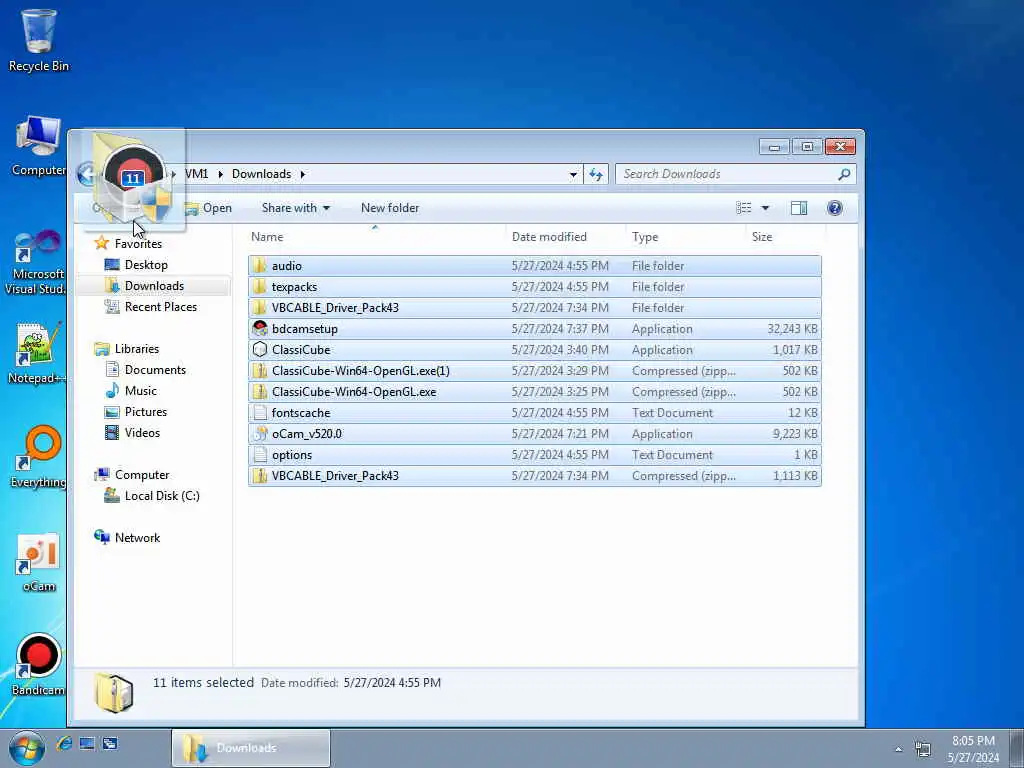This screenshot has width=1024, height=768.
Task: Select the Computer desktop icon
Action: [x=39, y=145]
